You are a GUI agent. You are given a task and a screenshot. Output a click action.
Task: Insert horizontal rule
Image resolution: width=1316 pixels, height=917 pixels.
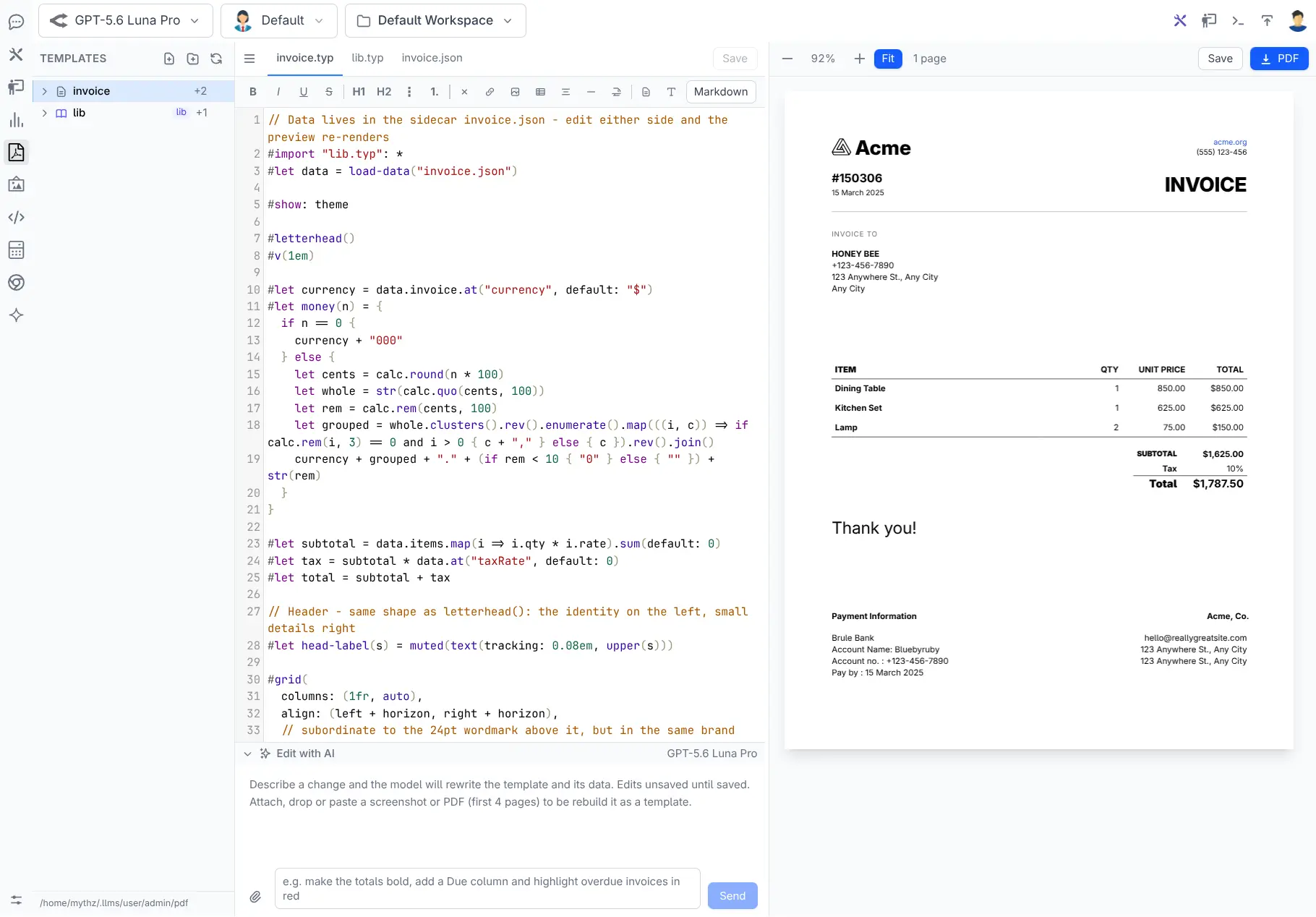click(591, 92)
